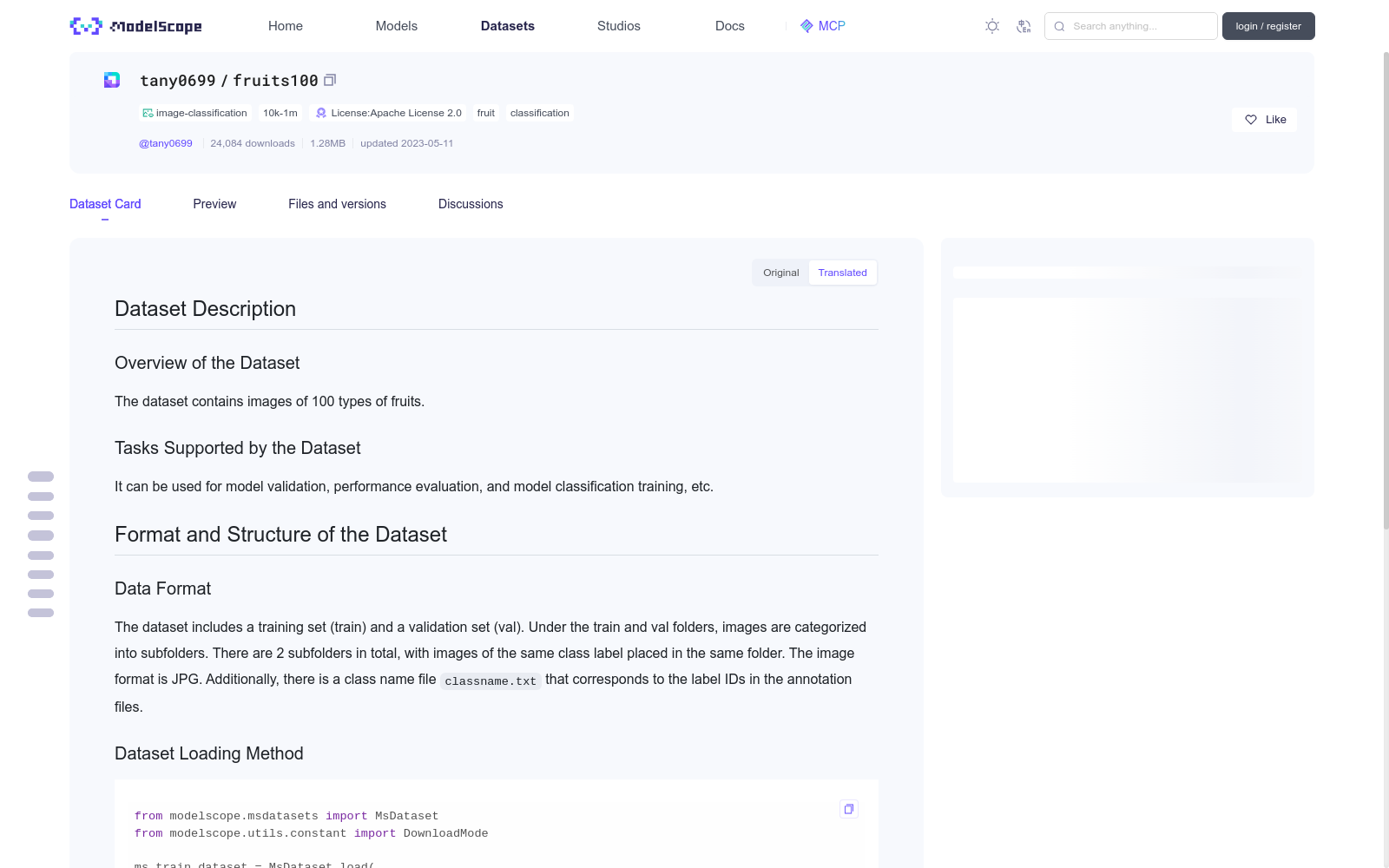Click the Overview of the Dataset heading
This screenshot has width=1389, height=868.
(207, 363)
